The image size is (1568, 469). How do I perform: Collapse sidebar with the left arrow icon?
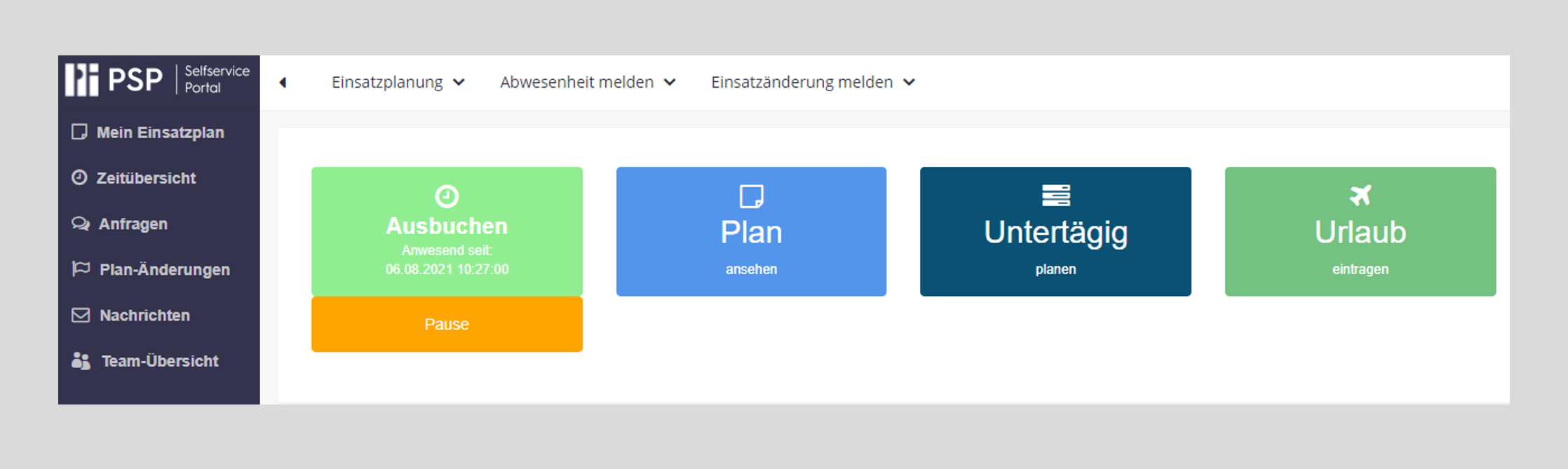283,83
